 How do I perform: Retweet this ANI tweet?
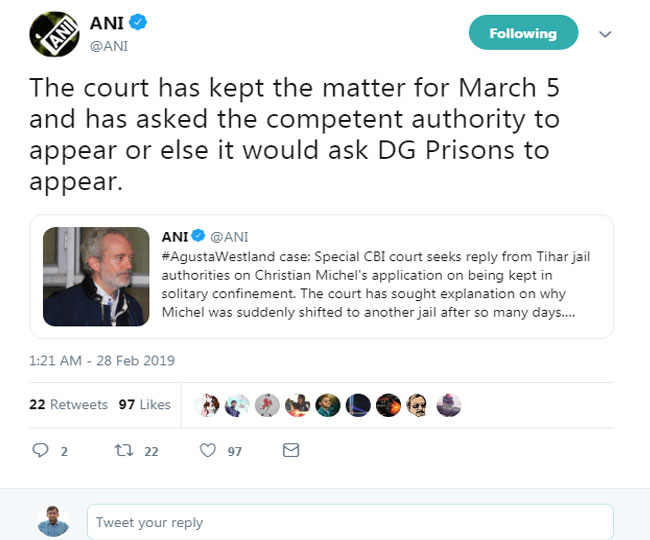(123, 451)
